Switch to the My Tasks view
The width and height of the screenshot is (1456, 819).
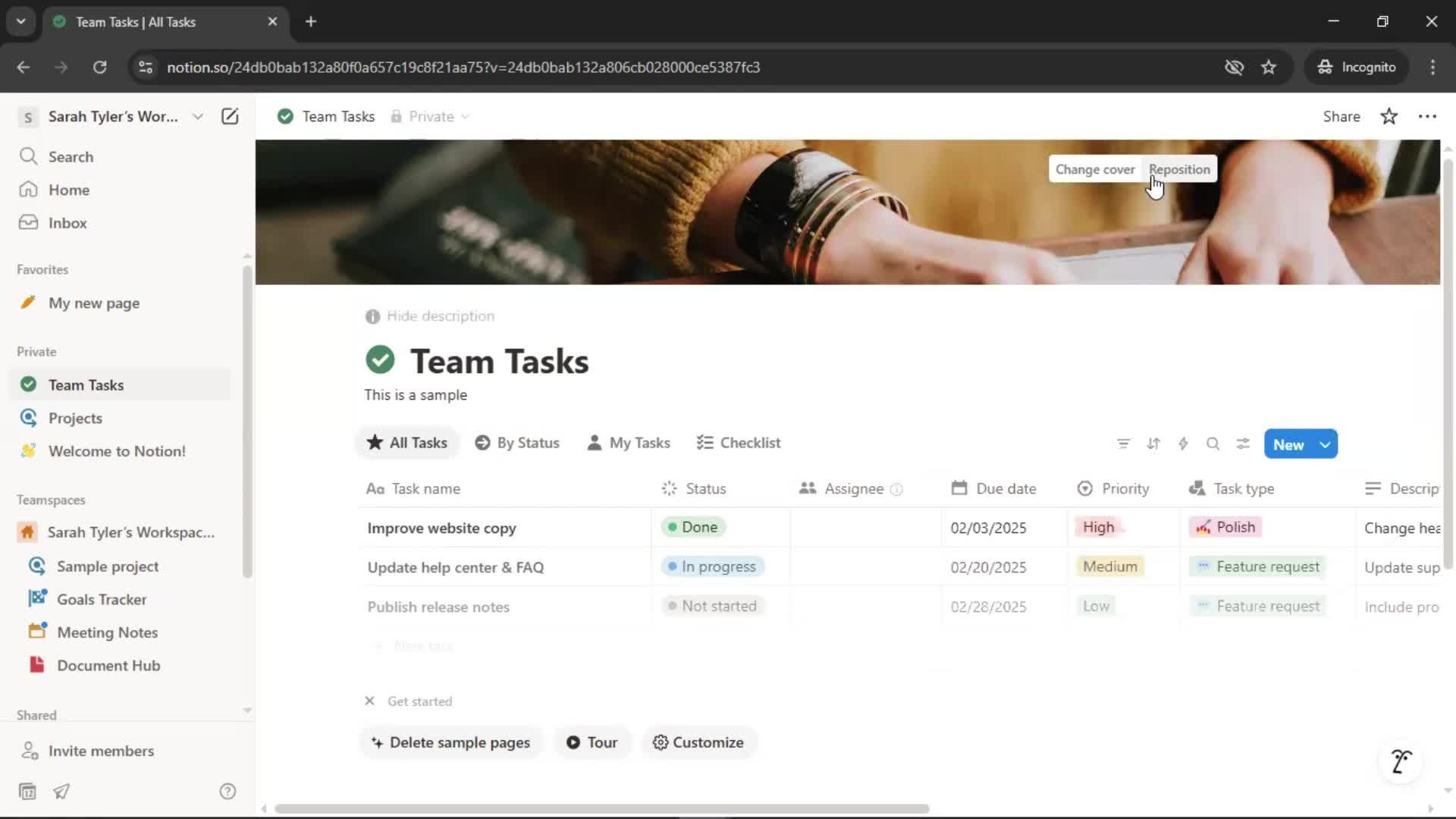coord(629,443)
